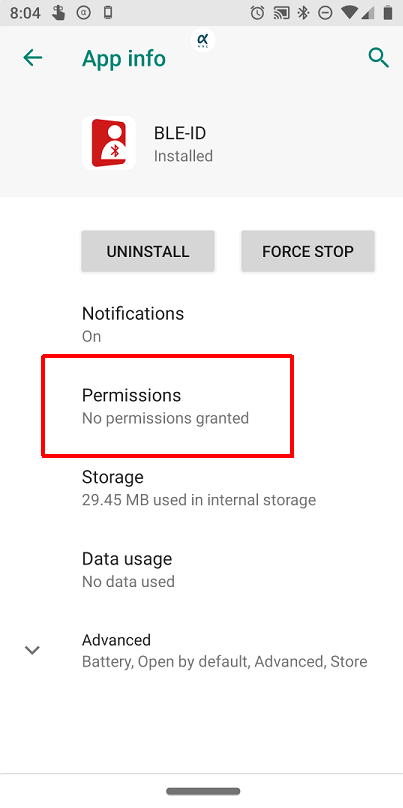403x808 pixels.
Task: Uninstall the BLE-ID app
Action: click(x=148, y=251)
